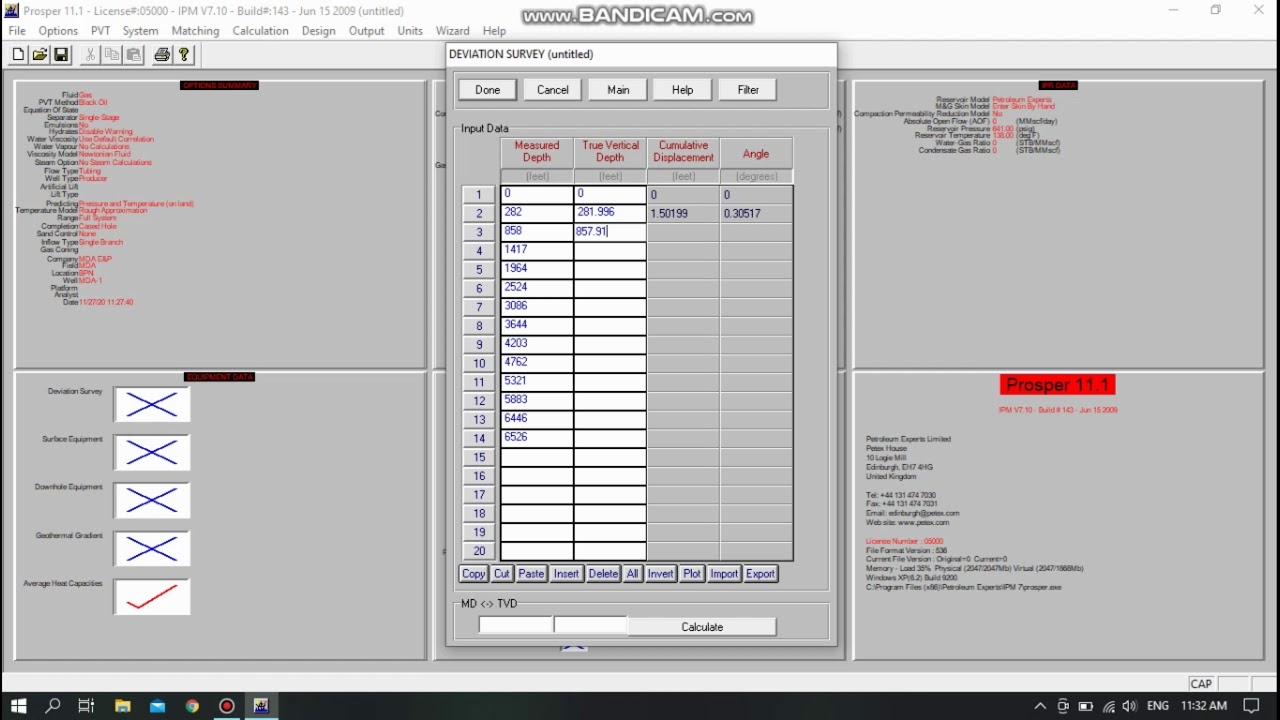Viewport: 1280px width, 720px height.
Task: Open the File menu
Action: click(x=17, y=31)
